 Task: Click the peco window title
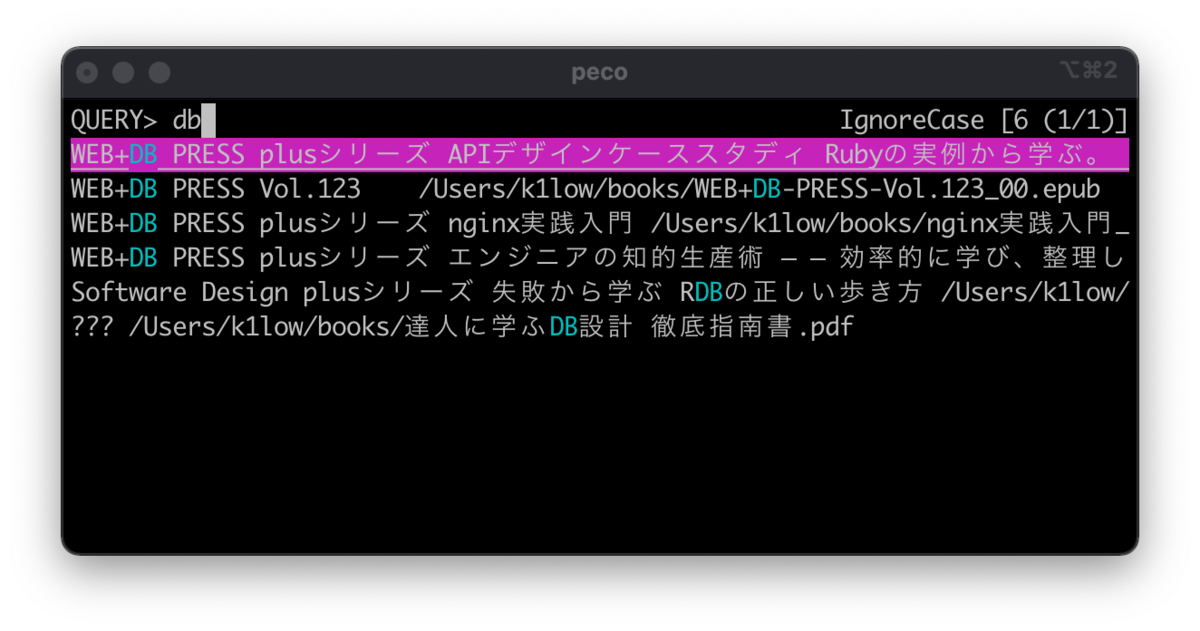pos(599,72)
